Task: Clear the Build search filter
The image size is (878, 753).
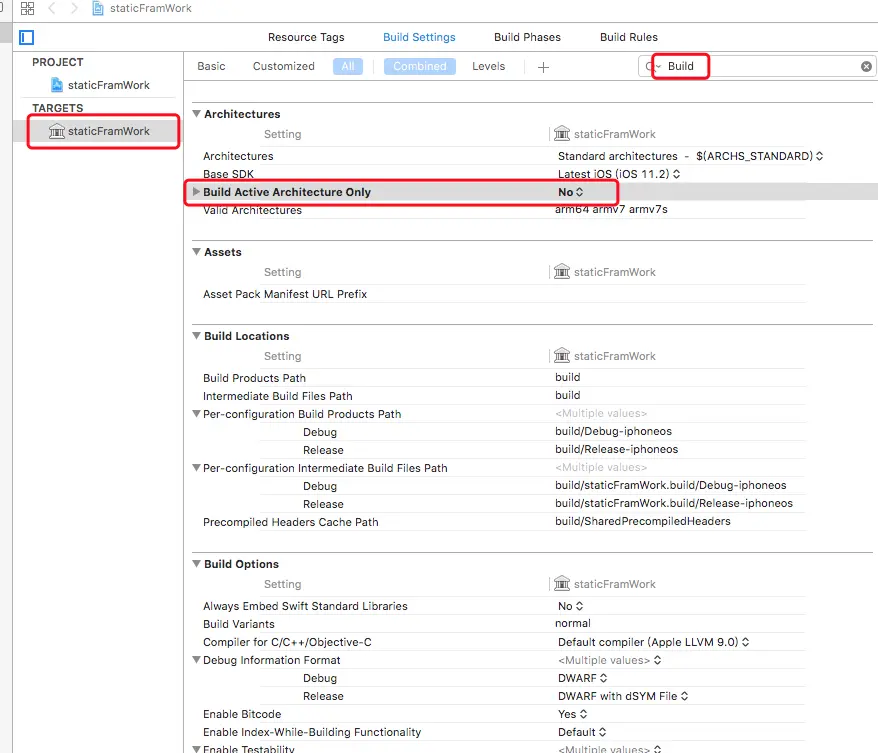Action: (866, 67)
